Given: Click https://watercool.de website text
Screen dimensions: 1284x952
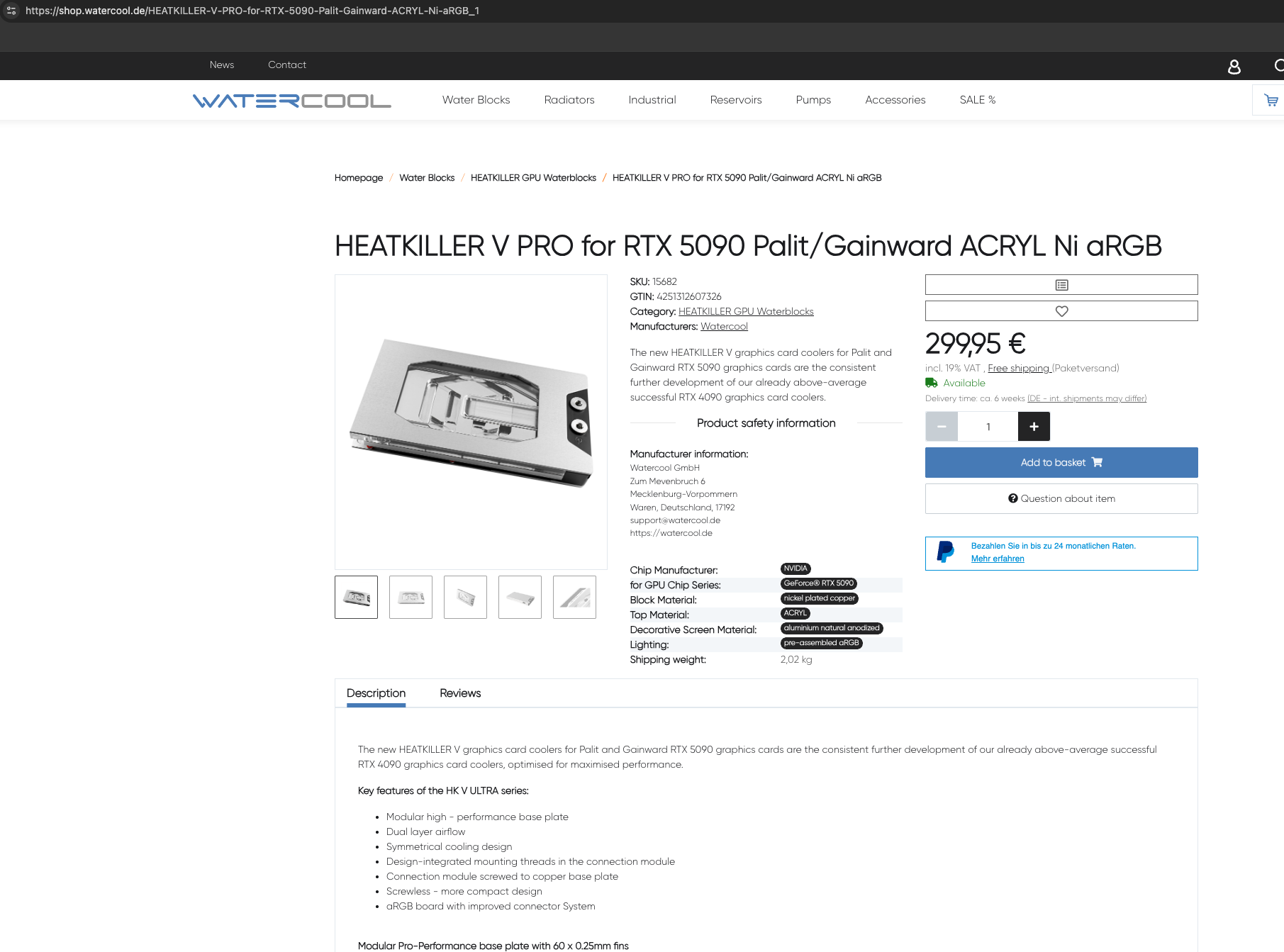Looking at the screenshot, I should pyautogui.click(x=671, y=533).
